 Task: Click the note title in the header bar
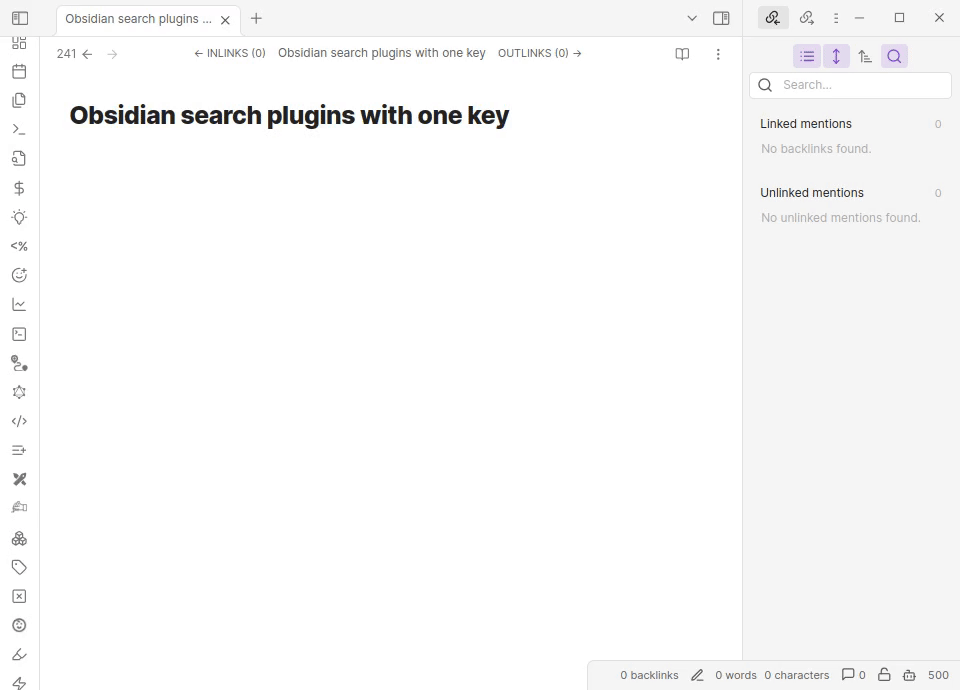coord(381,53)
